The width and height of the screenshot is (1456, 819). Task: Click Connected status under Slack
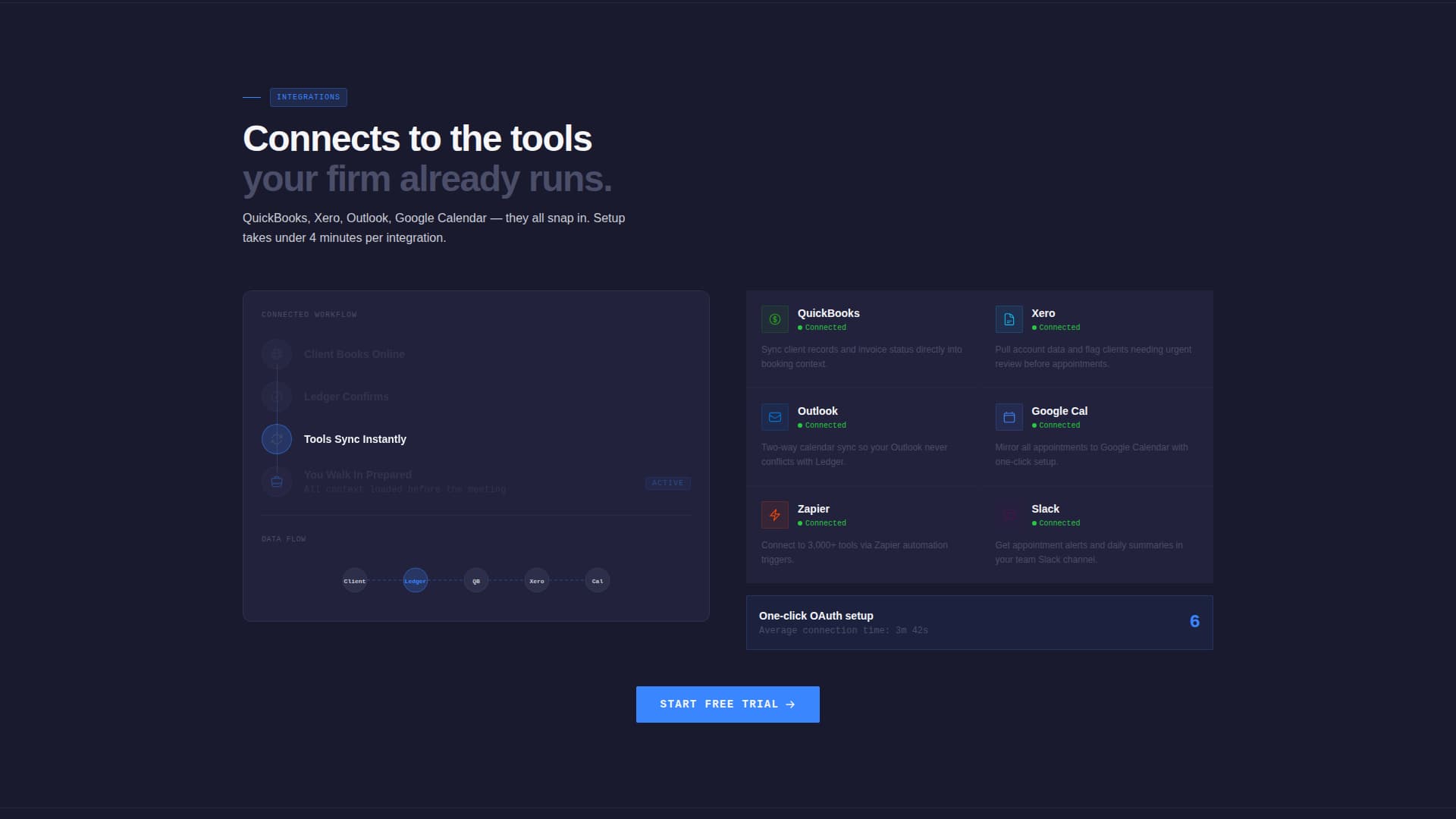1056,523
